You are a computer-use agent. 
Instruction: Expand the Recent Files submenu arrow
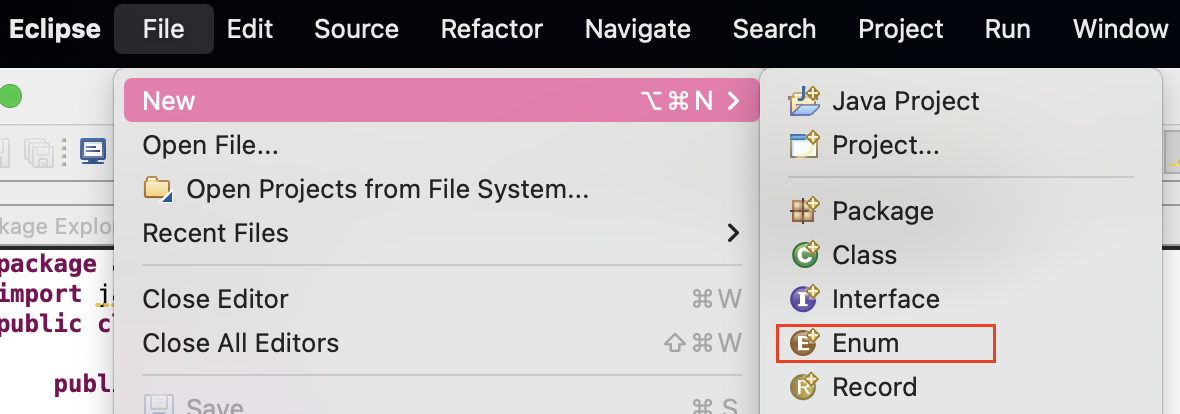[733, 233]
